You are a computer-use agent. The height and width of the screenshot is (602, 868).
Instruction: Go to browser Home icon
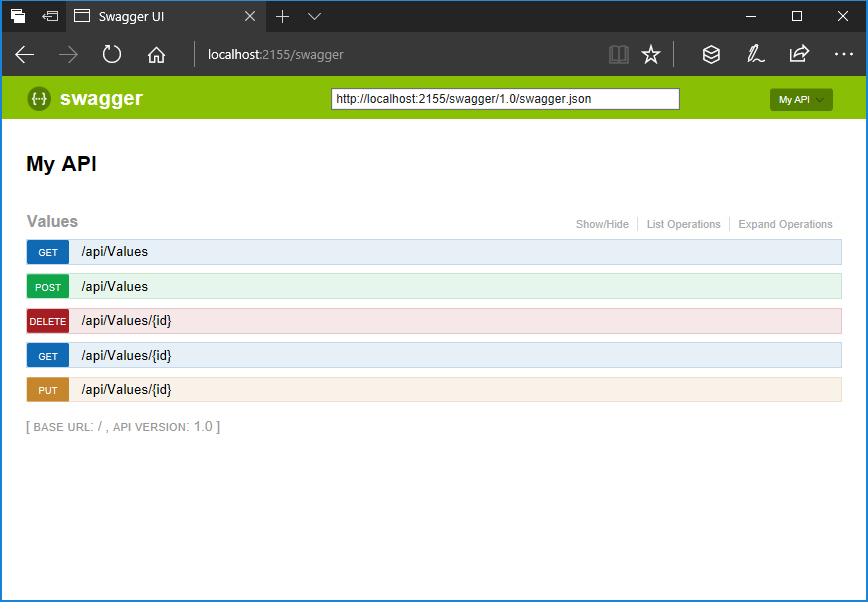tap(156, 55)
